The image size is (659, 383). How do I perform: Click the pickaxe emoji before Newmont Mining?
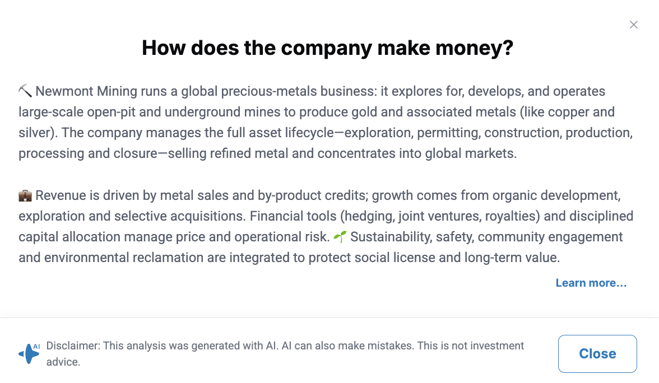pyautogui.click(x=25, y=91)
